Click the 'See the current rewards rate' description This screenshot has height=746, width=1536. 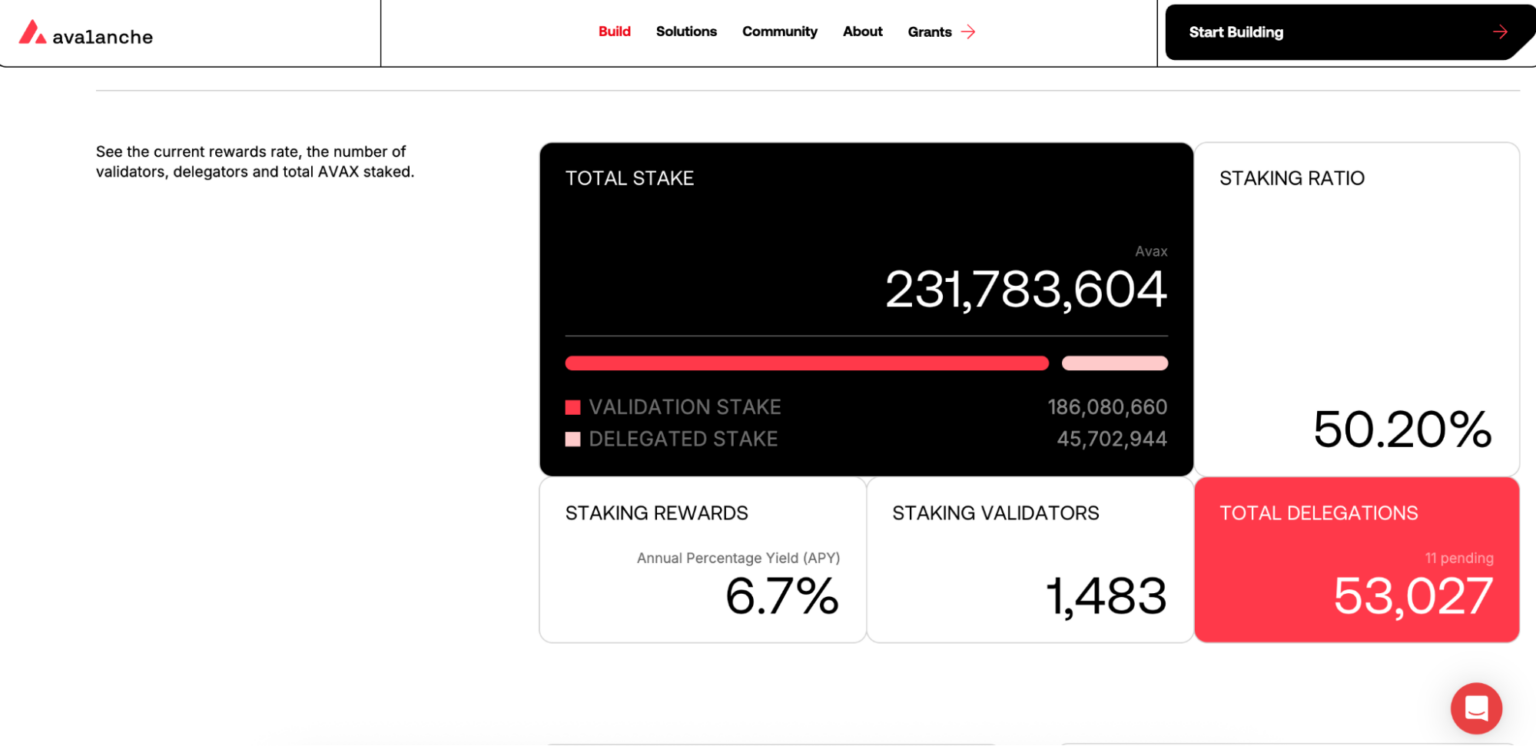(x=255, y=162)
